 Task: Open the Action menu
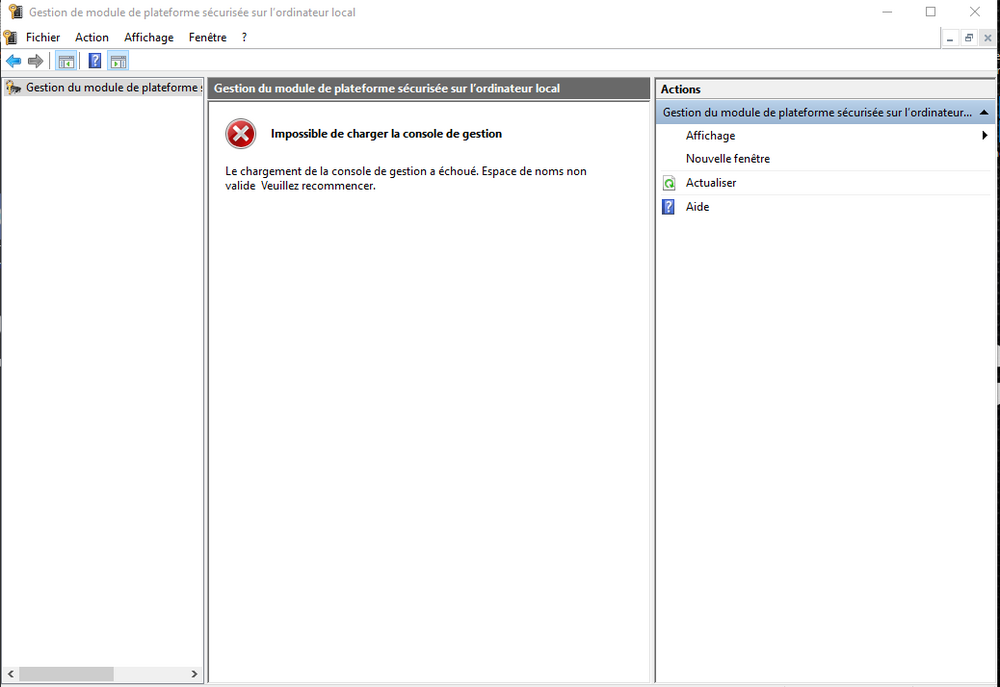click(x=92, y=37)
